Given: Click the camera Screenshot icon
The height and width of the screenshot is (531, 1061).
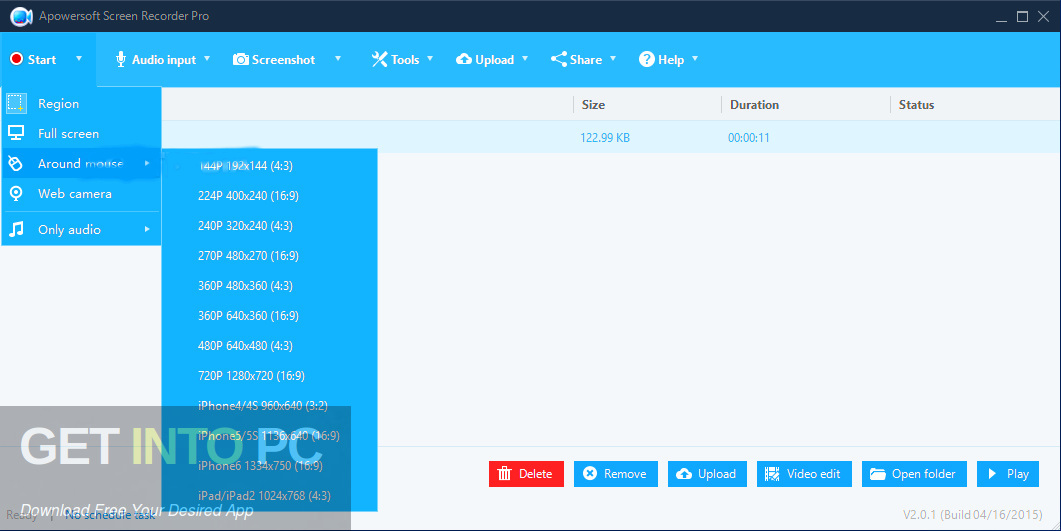Looking at the screenshot, I should pos(240,60).
